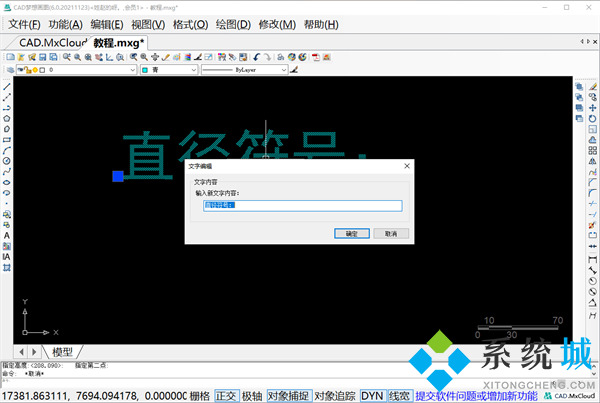Select the Move tool in right toolbar
Viewport: 600px width, 403px height.
pyautogui.click(x=592, y=108)
